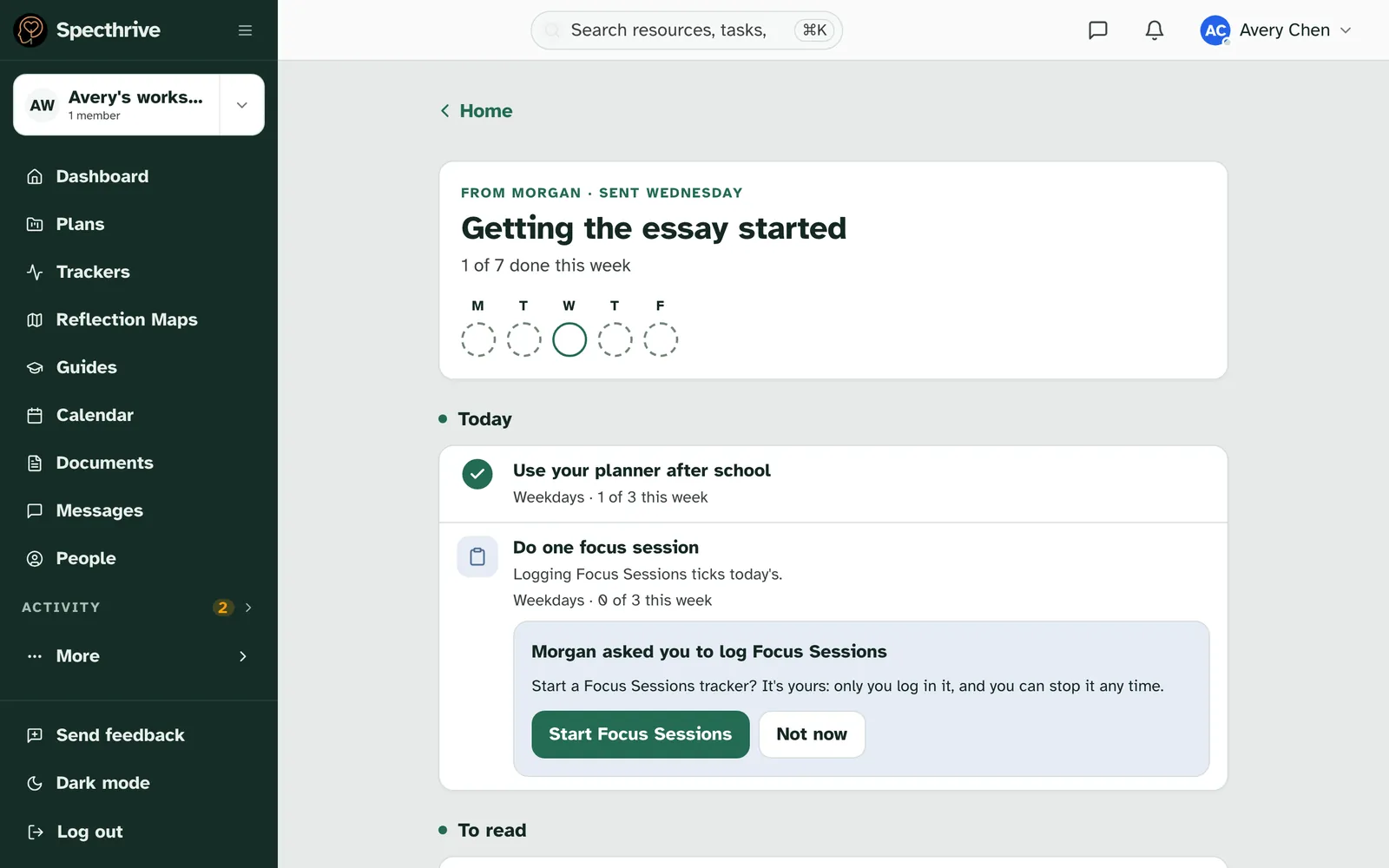Click People person icon in sidebar
This screenshot has height=868, width=1389.
click(x=35, y=559)
